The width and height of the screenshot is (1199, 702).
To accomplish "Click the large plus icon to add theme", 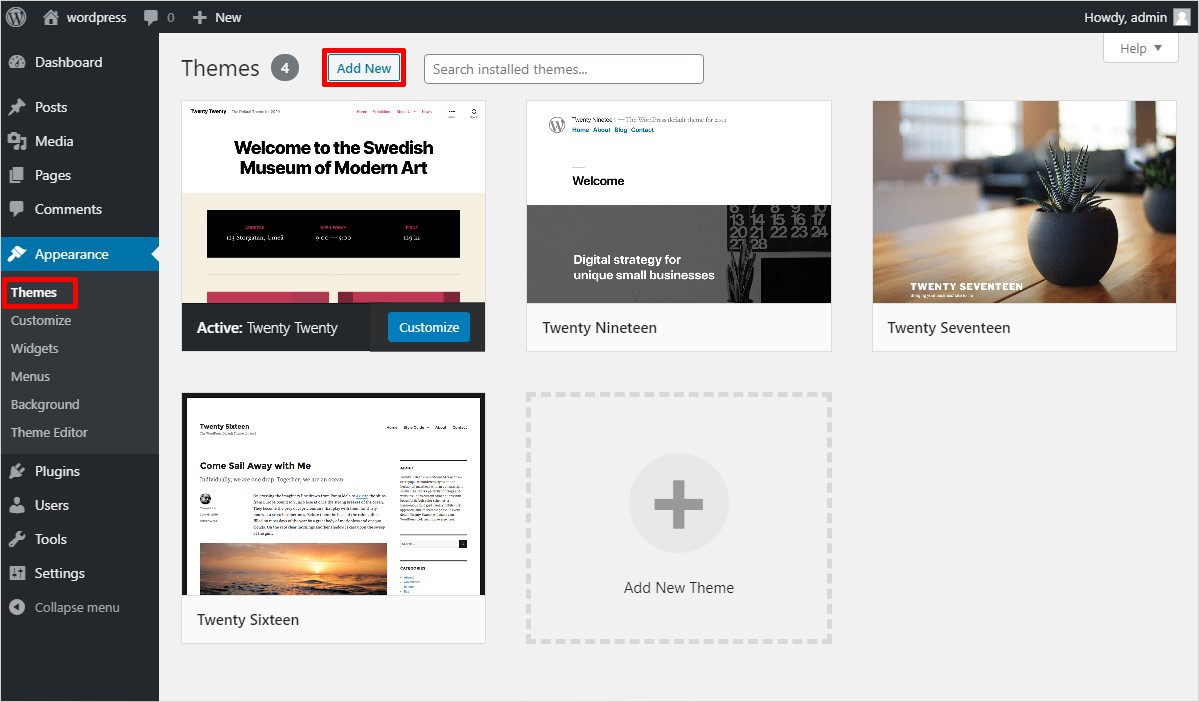I will click(x=678, y=503).
